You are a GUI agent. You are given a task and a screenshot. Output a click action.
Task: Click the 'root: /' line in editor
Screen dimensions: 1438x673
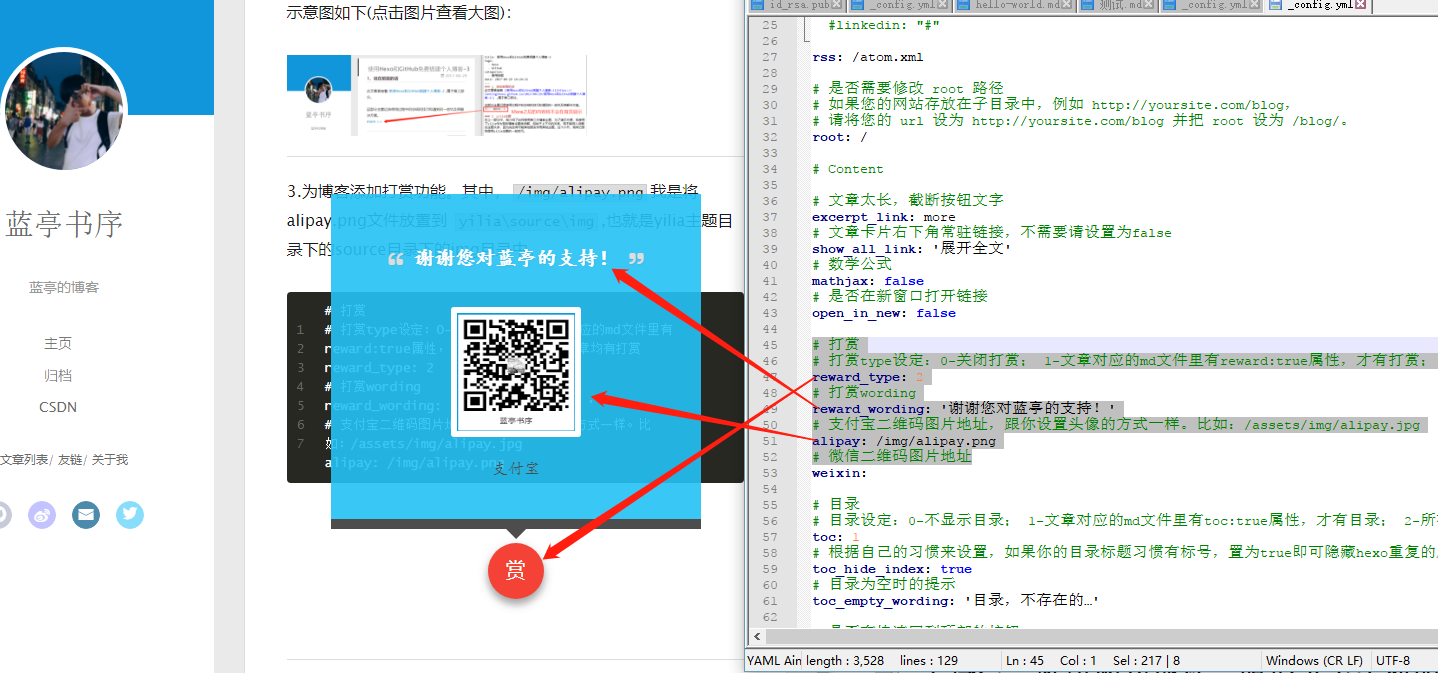click(840, 137)
